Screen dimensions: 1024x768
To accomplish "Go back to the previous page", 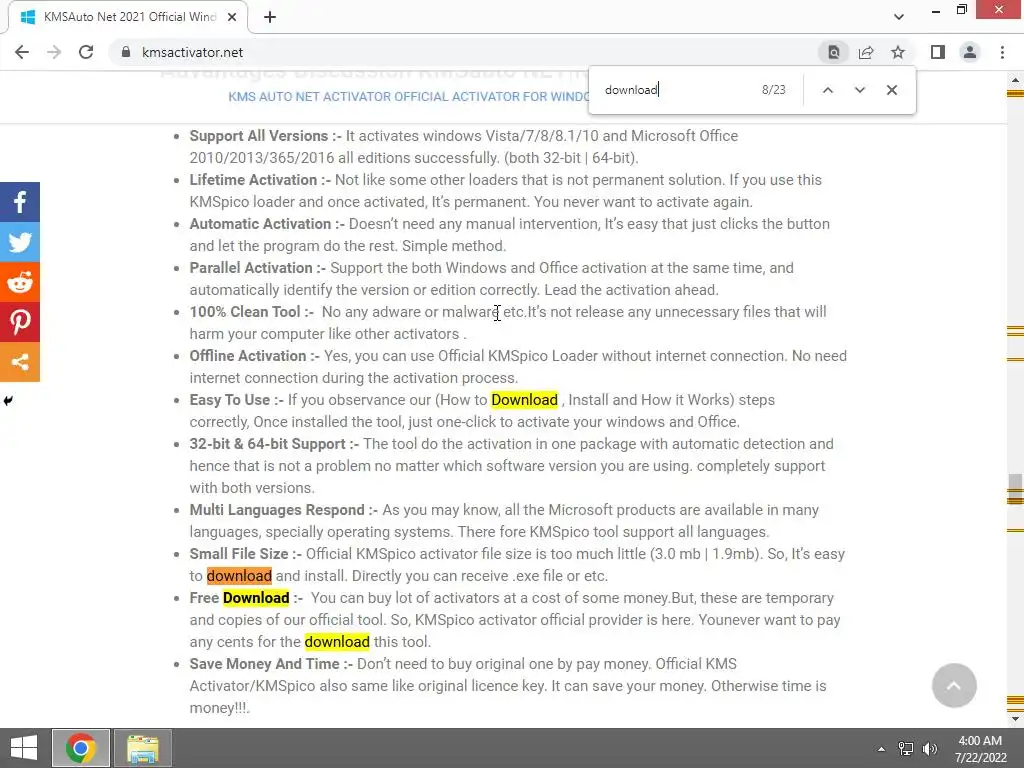I will click(x=22, y=52).
